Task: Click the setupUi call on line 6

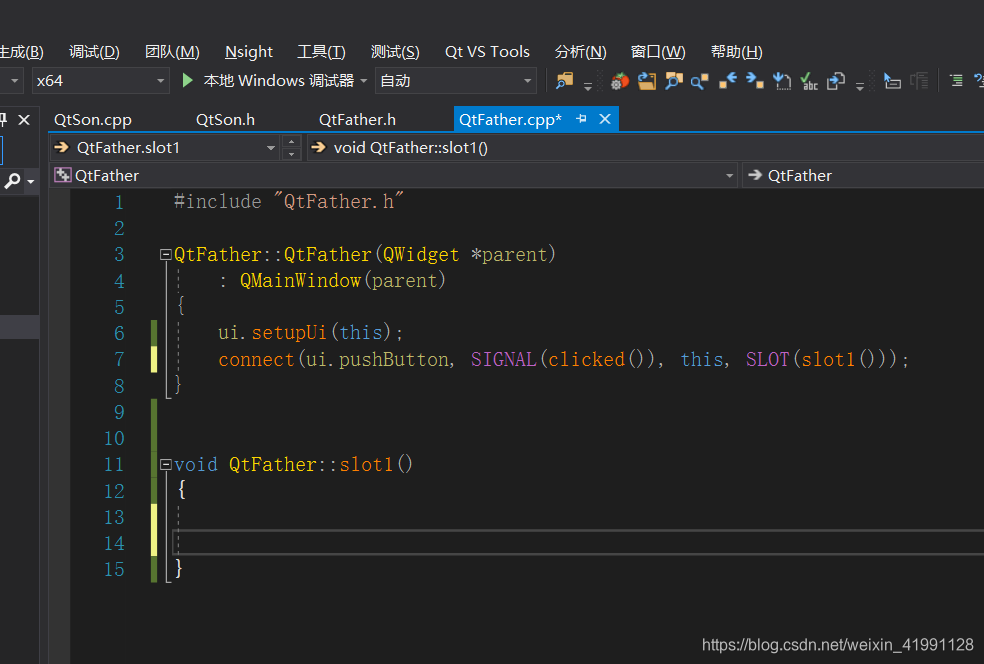Action: 289,332
